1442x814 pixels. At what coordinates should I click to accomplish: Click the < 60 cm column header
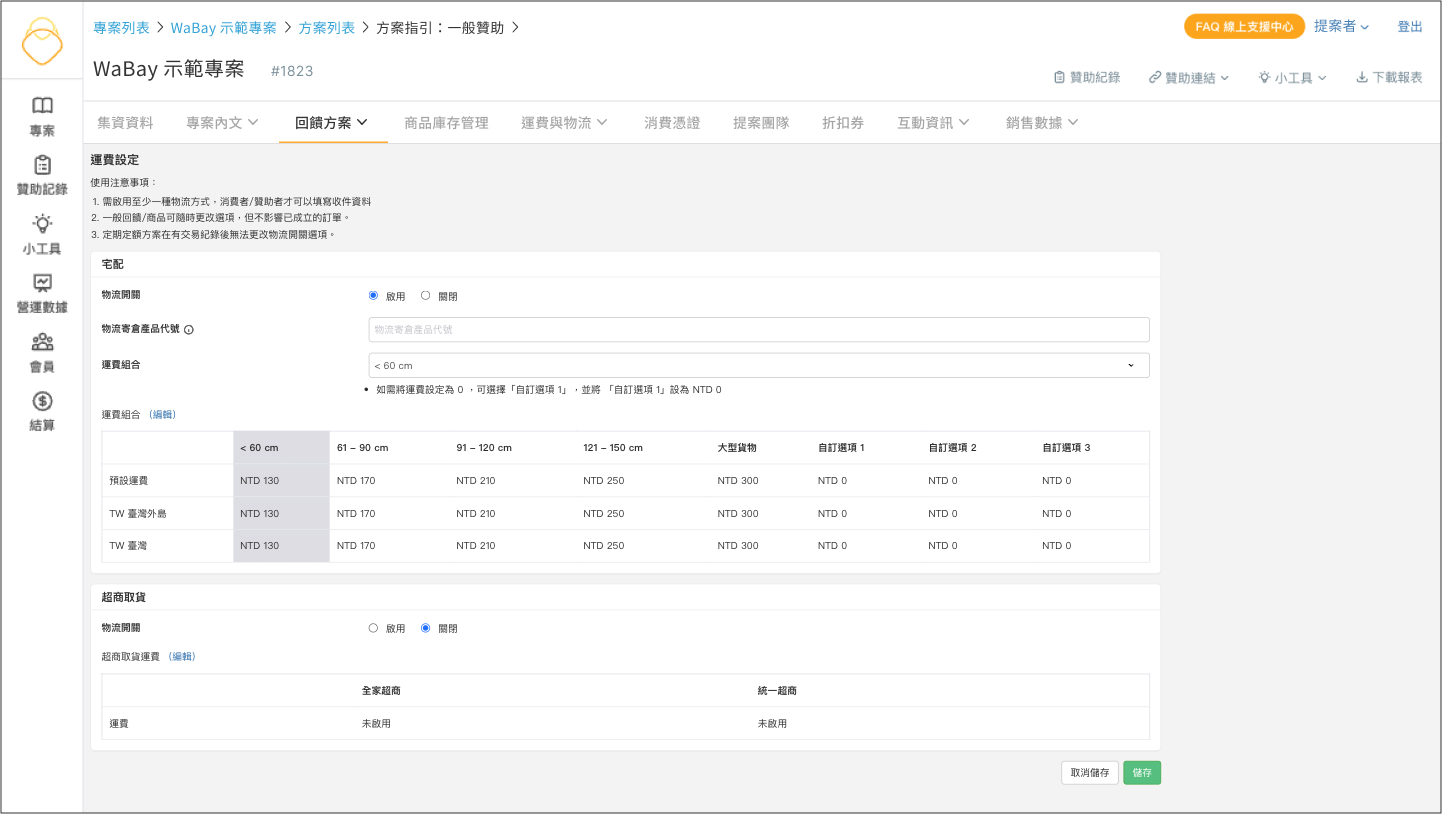tap(259, 448)
